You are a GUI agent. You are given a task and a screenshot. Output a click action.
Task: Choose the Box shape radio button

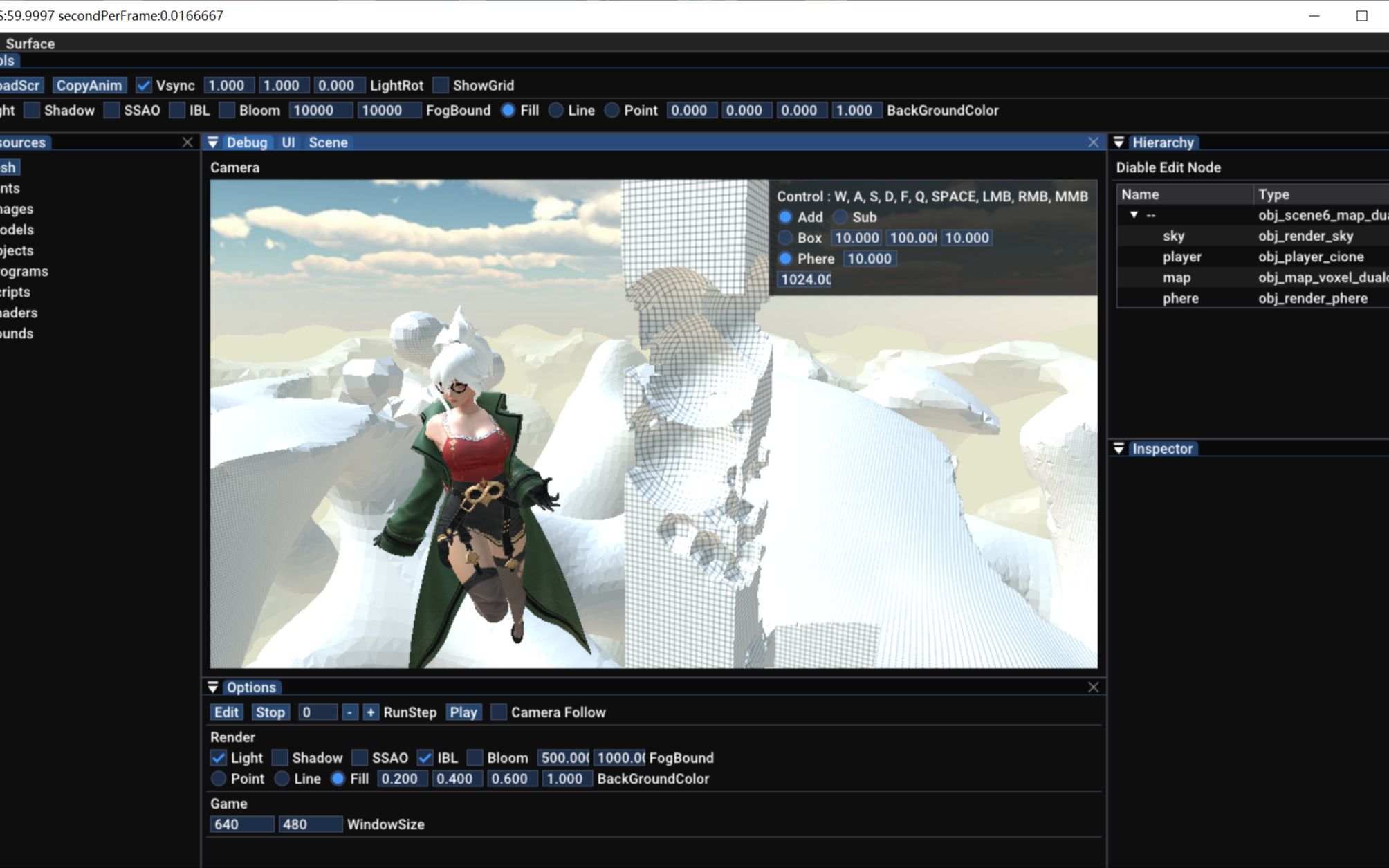[785, 238]
